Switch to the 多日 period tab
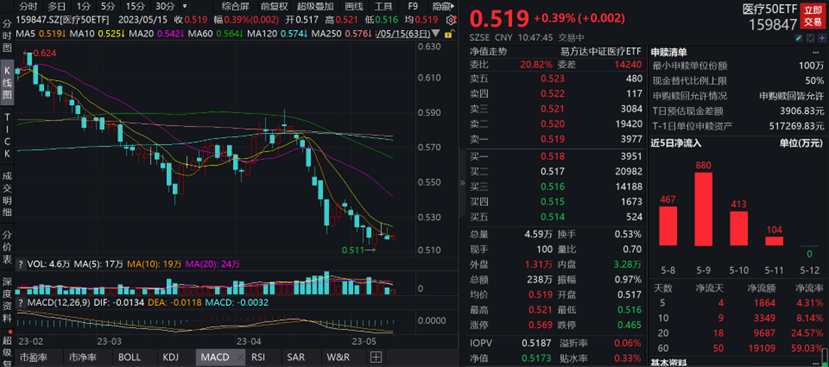The image size is (829, 367). (x=57, y=6)
